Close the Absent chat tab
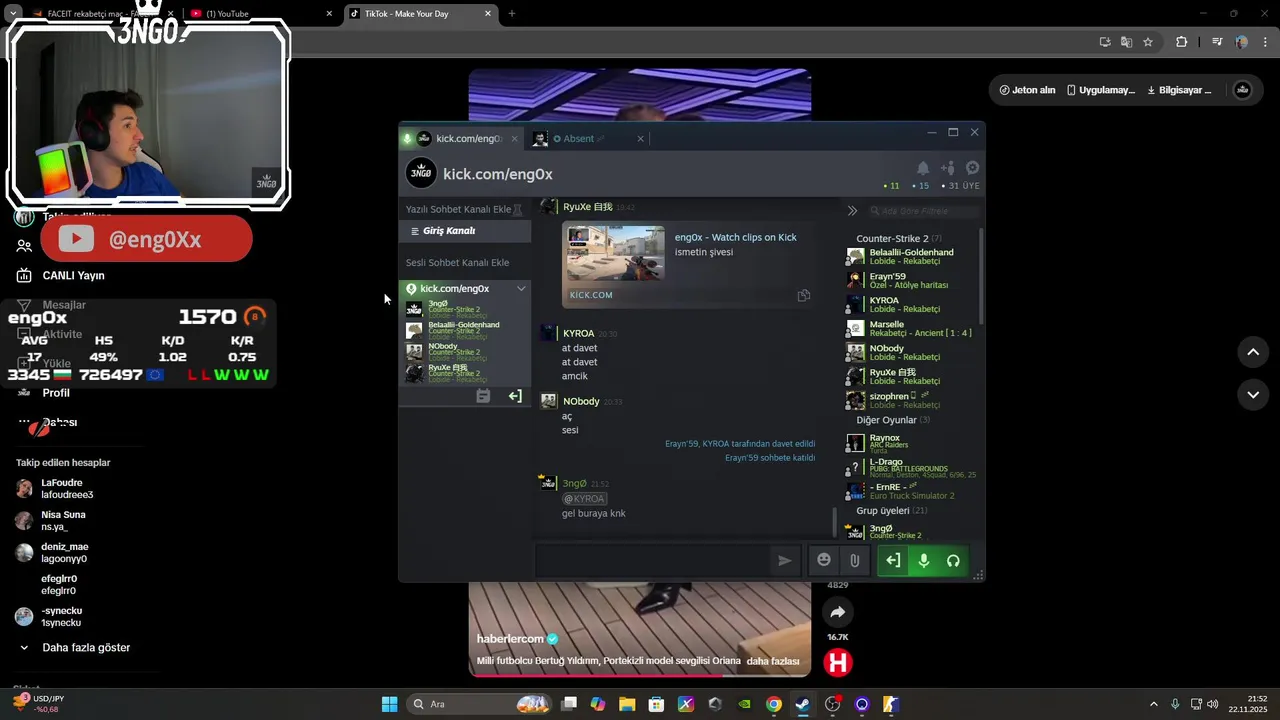This screenshot has height=720, width=1280. click(x=641, y=139)
